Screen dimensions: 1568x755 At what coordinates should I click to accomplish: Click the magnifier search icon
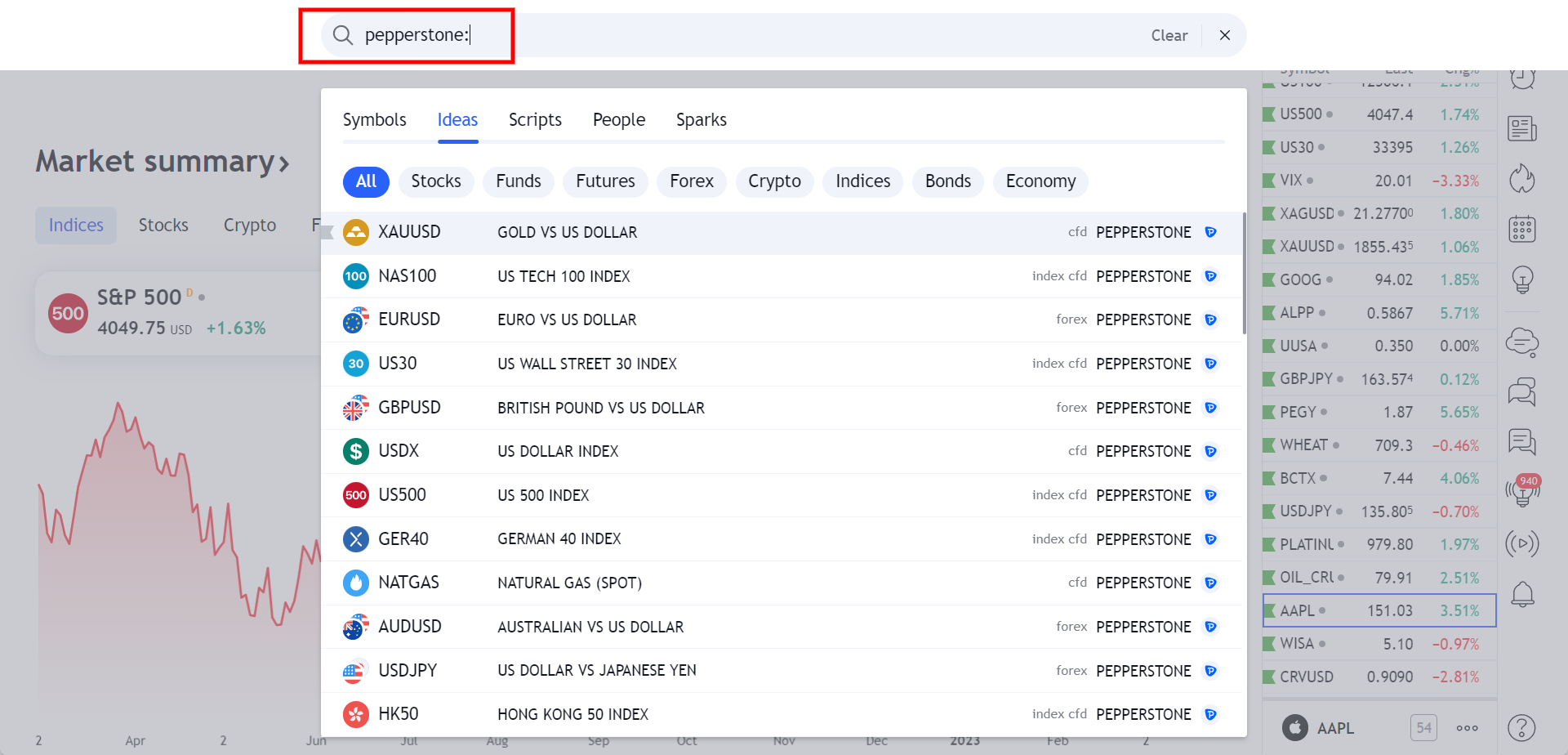[343, 35]
